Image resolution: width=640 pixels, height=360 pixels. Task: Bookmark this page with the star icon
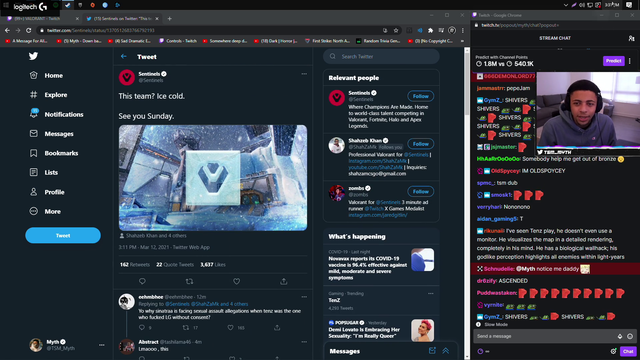396,30
